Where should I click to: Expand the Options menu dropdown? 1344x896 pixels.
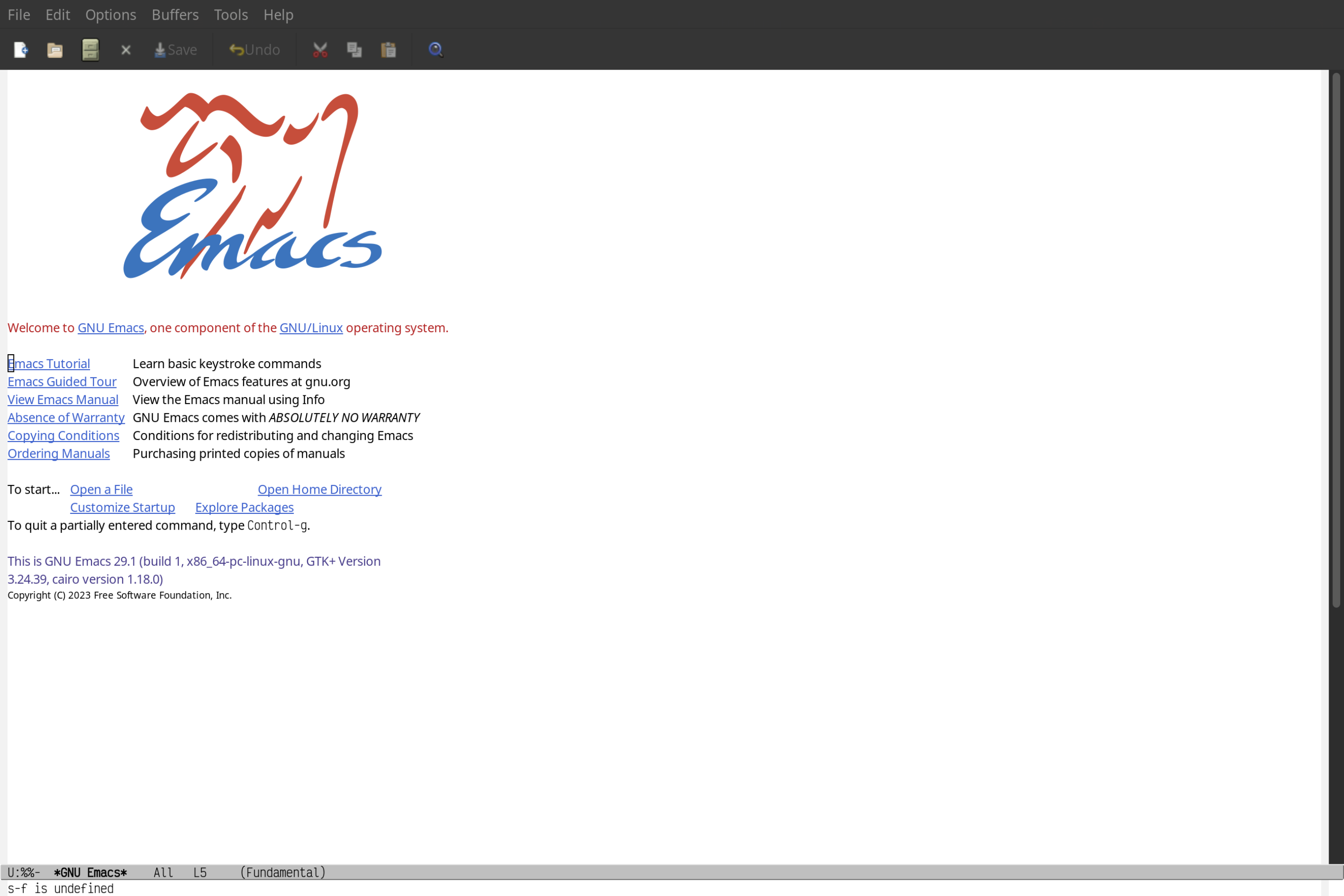click(110, 14)
